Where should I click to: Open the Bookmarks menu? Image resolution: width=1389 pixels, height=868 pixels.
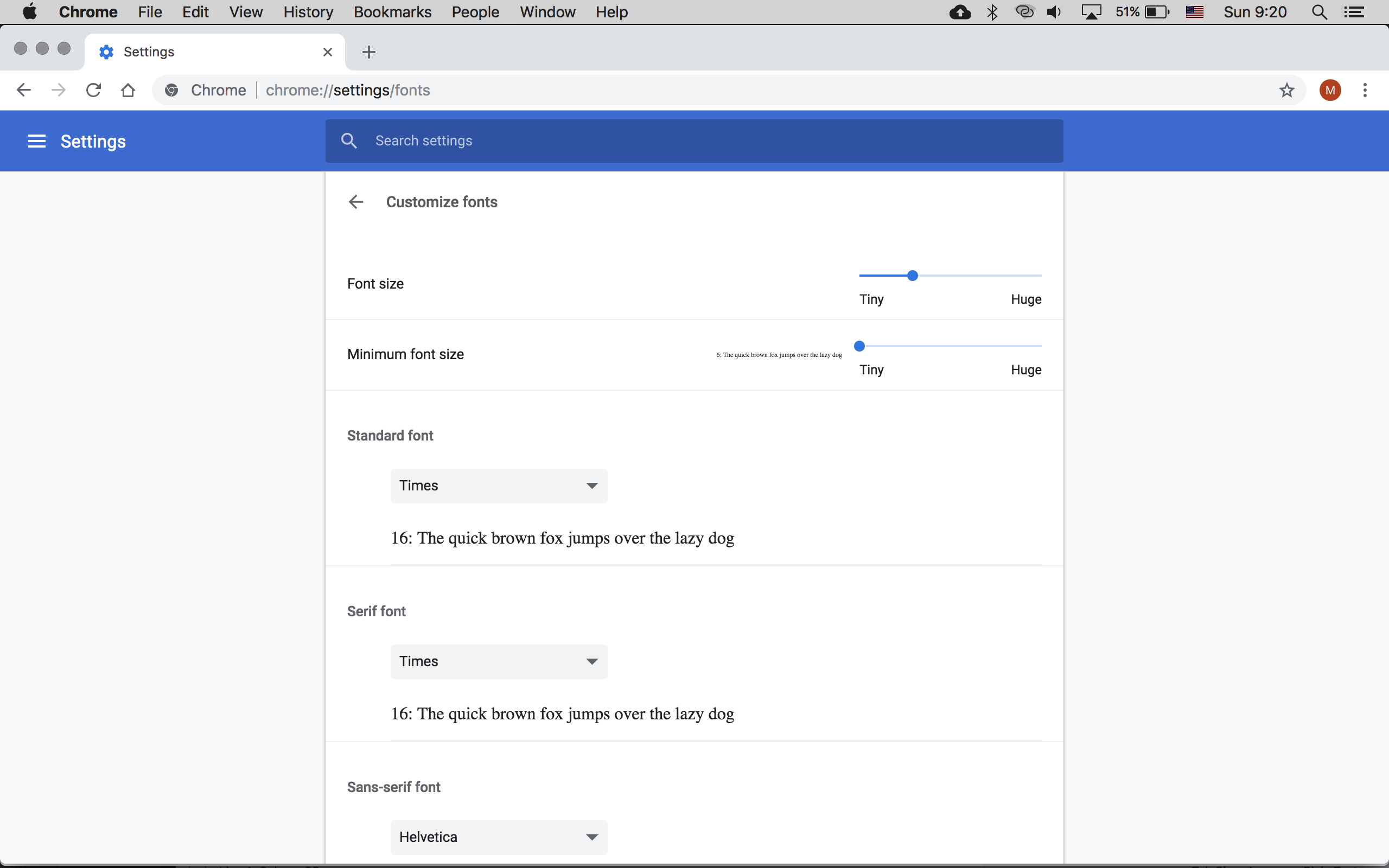392,12
